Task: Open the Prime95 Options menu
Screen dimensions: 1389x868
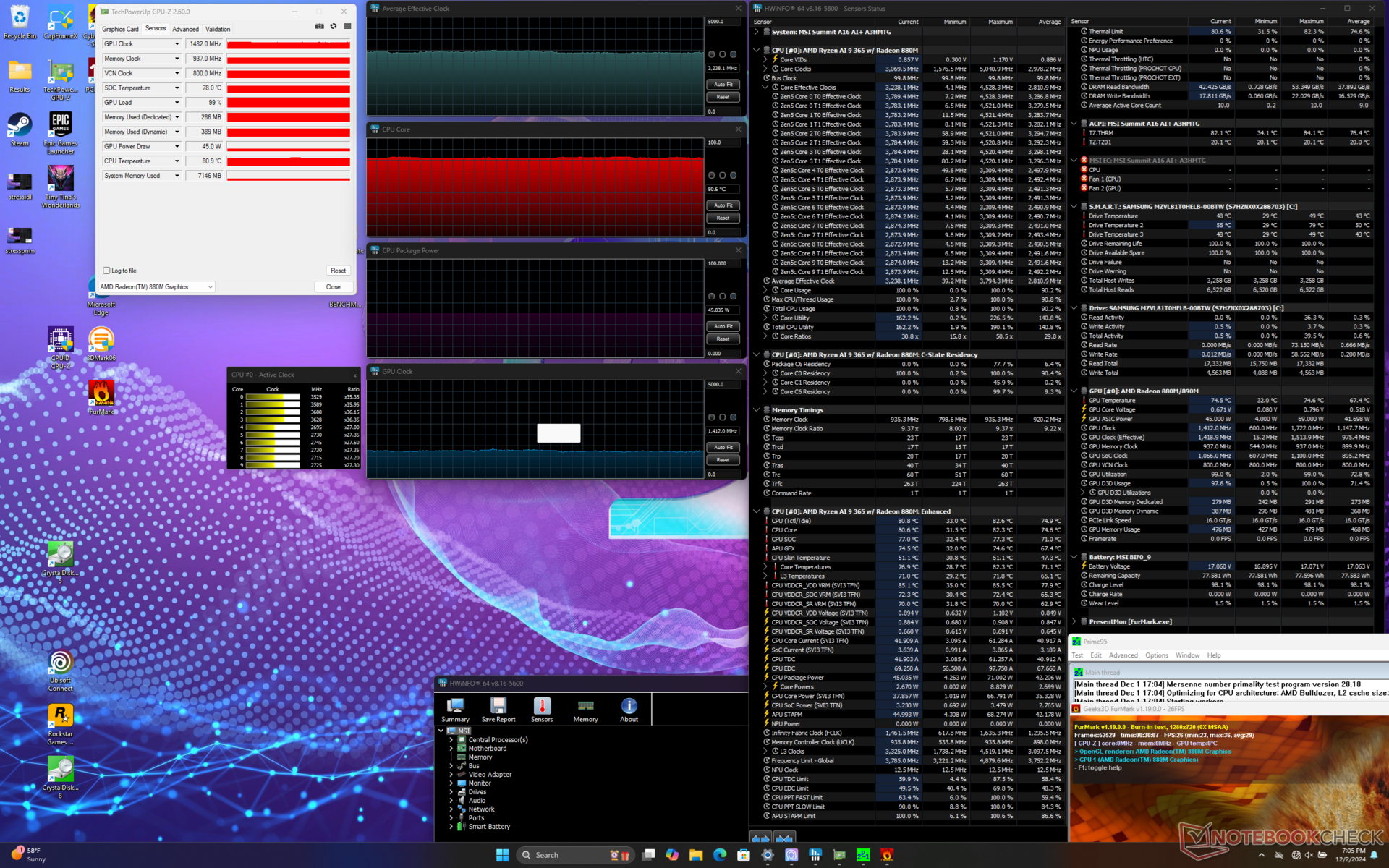Action: click(x=1156, y=655)
